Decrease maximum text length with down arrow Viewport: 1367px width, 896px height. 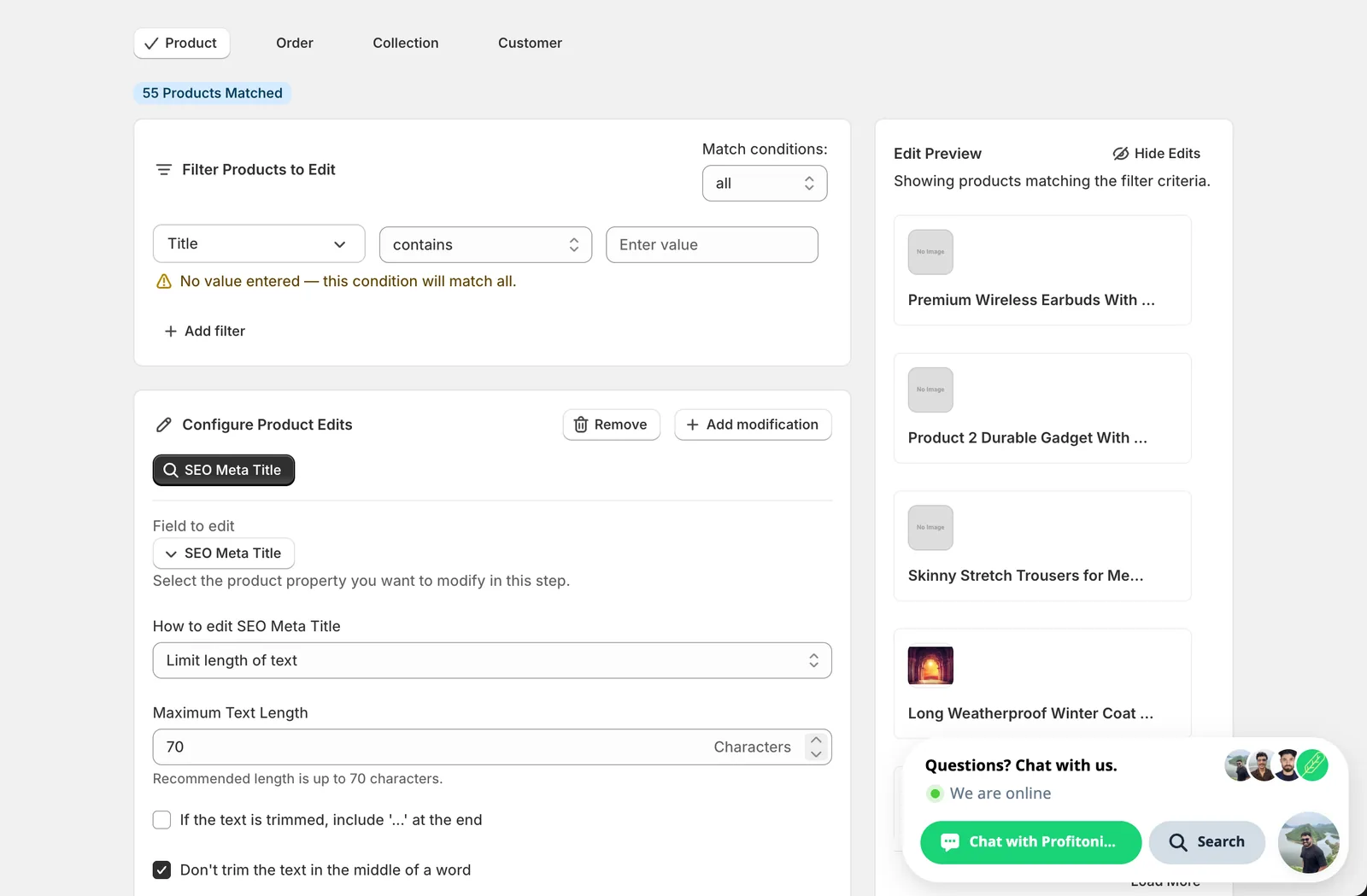816,754
